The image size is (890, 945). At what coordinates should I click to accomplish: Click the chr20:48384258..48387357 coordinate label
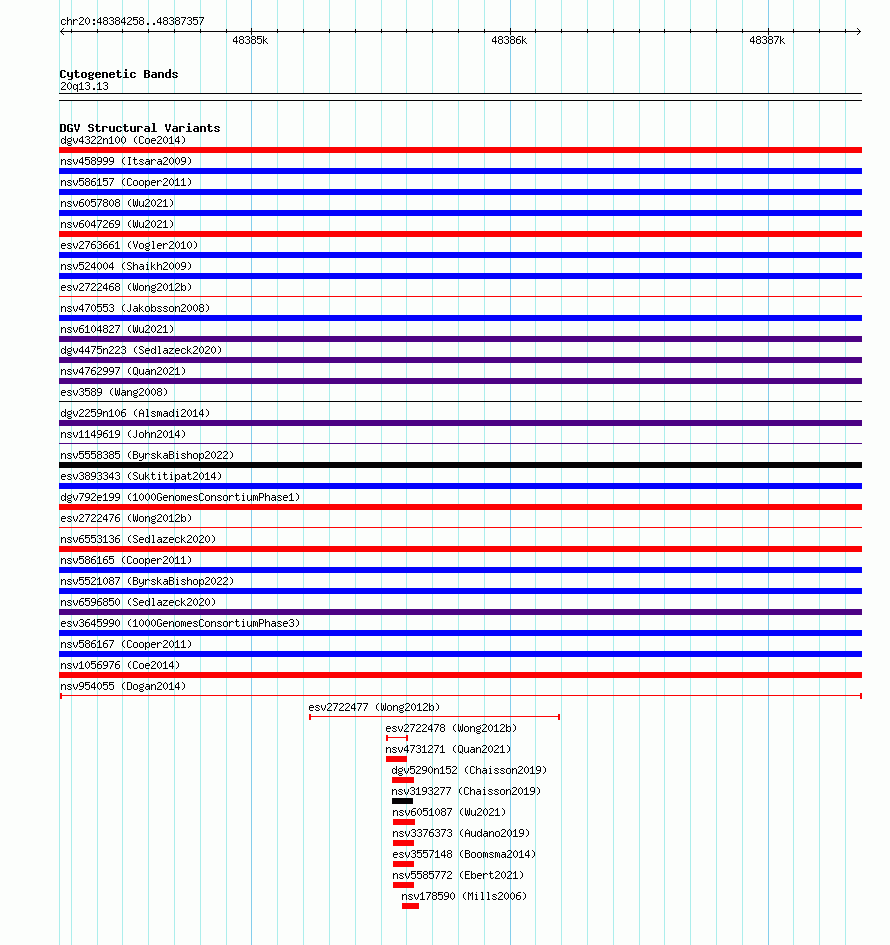[x=132, y=21]
